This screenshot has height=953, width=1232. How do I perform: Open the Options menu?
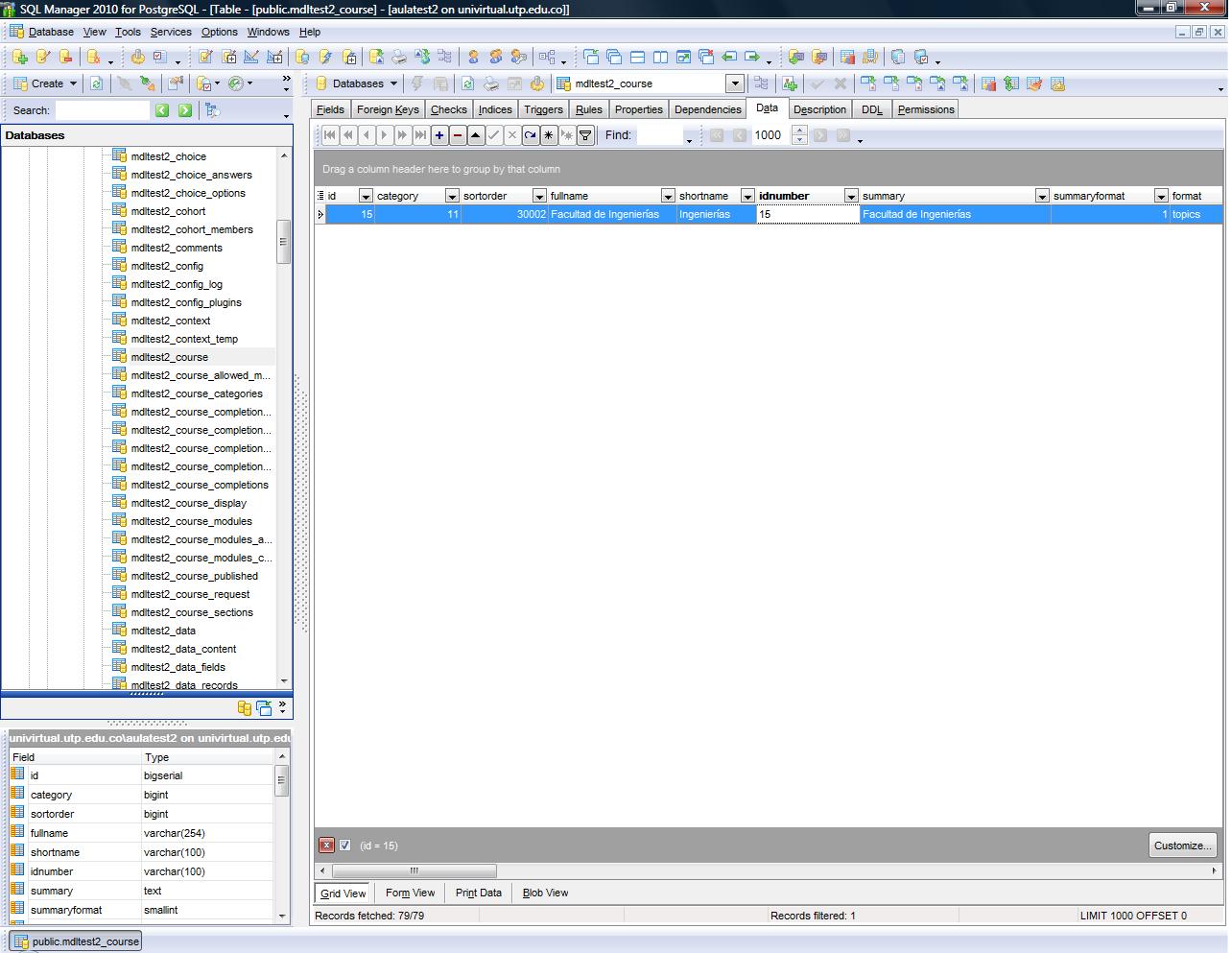coord(220,32)
